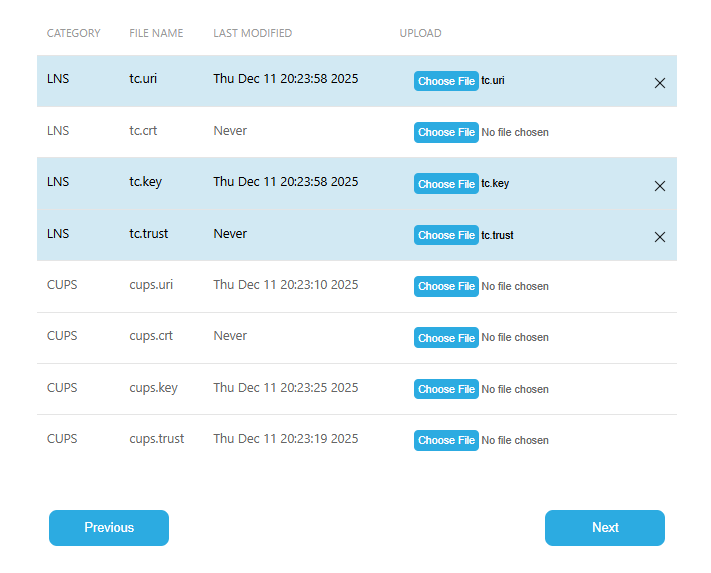Choose a file for cups.uri
The image size is (711, 573).
(446, 286)
